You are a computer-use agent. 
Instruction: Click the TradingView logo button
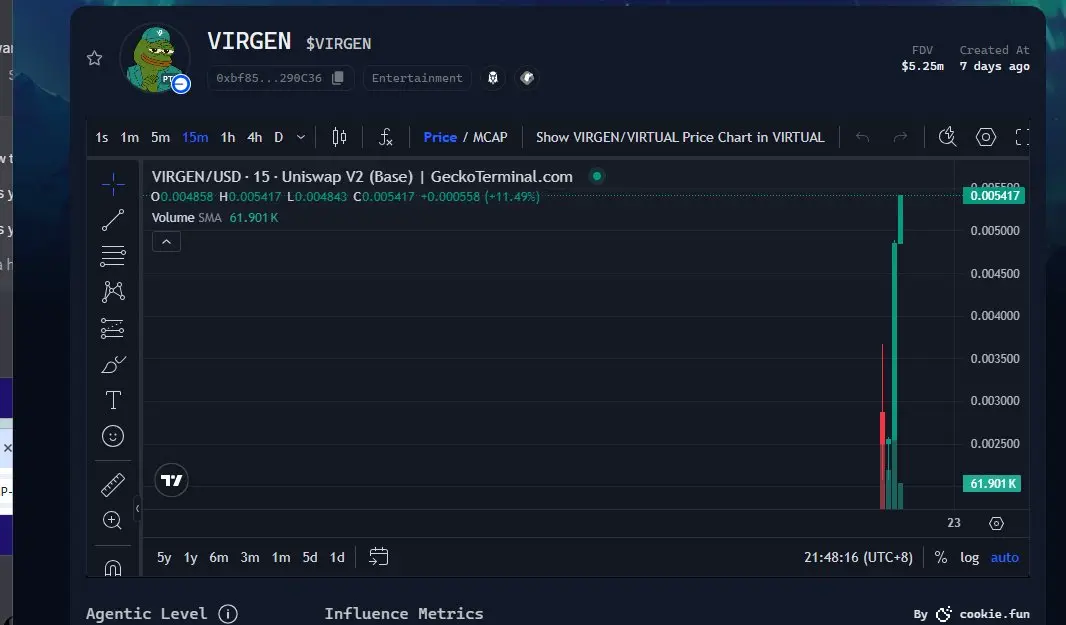171,480
